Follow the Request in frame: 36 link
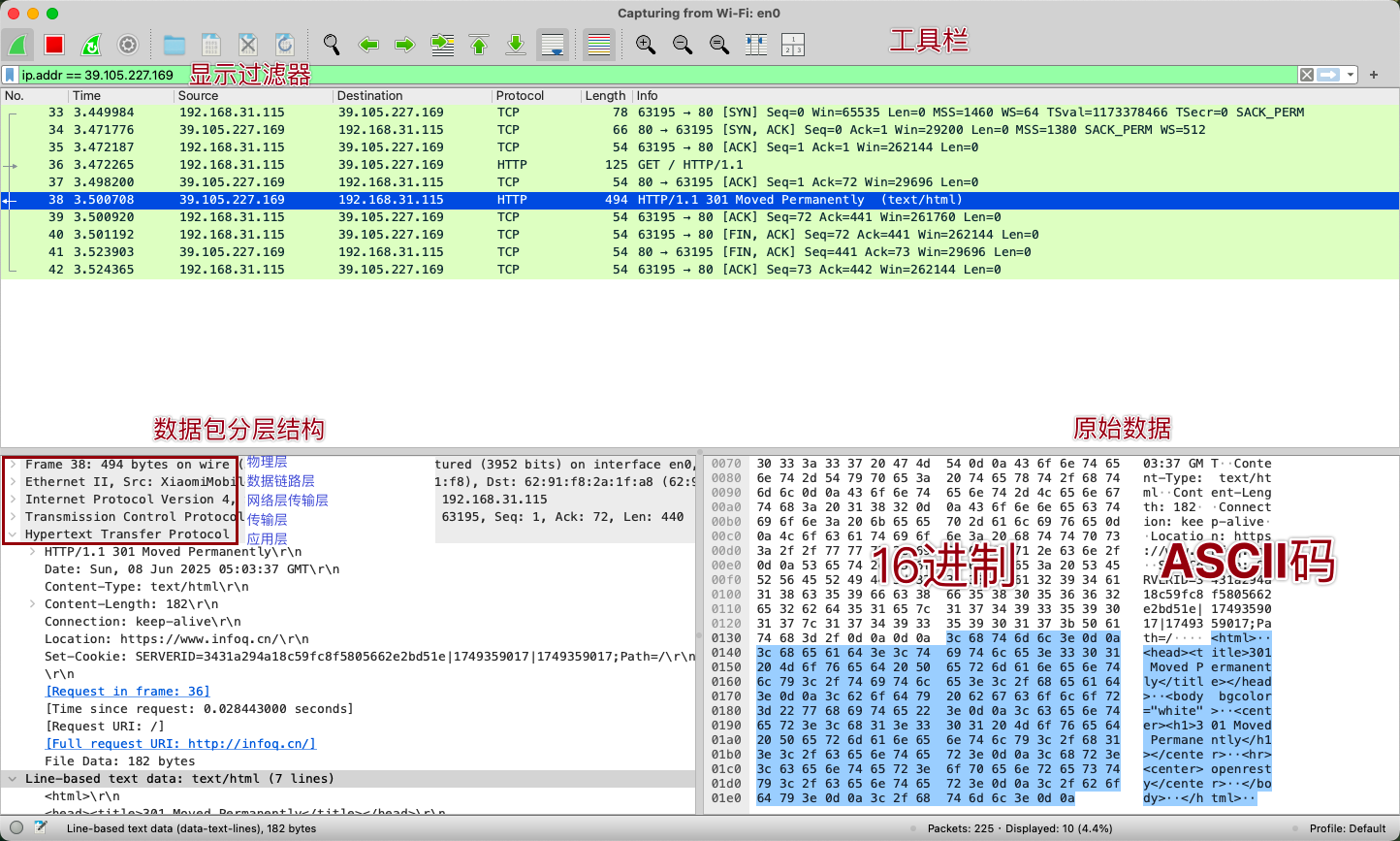 click(127, 692)
